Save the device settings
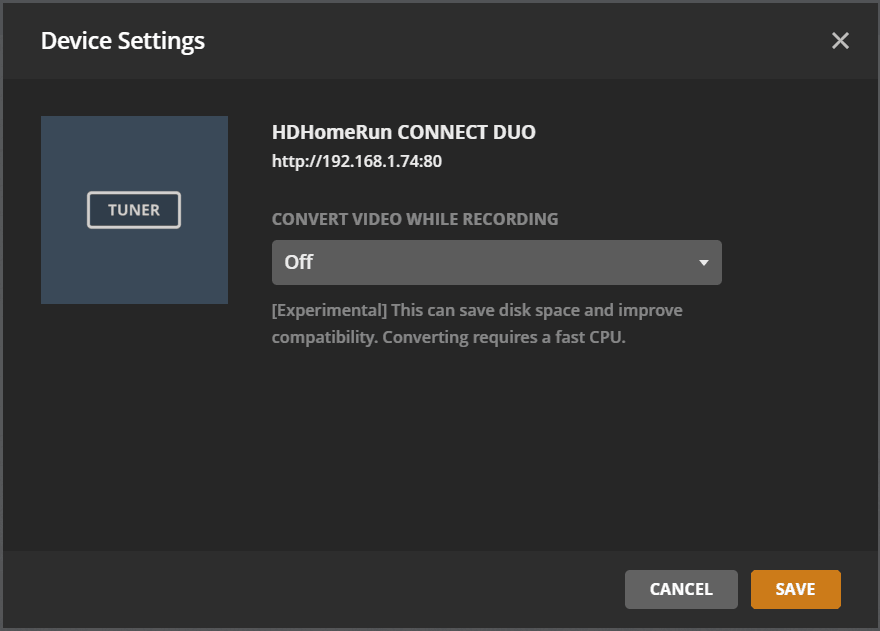This screenshot has width=880, height=631. [795, 589]
